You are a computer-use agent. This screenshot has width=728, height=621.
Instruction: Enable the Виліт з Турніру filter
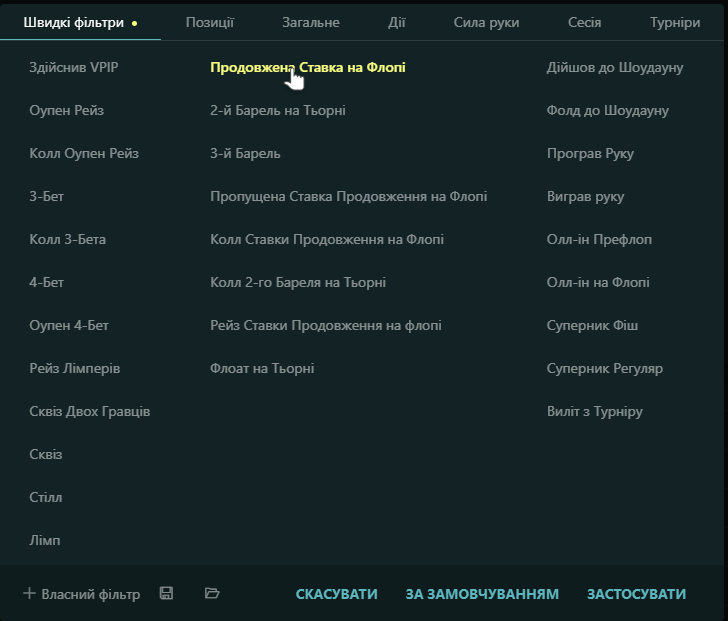(x=595, y=411)
